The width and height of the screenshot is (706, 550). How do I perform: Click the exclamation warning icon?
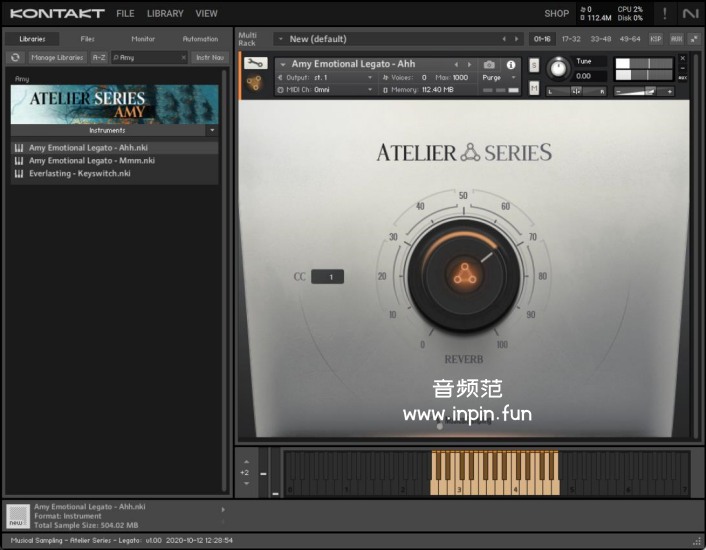click(665, 14)
